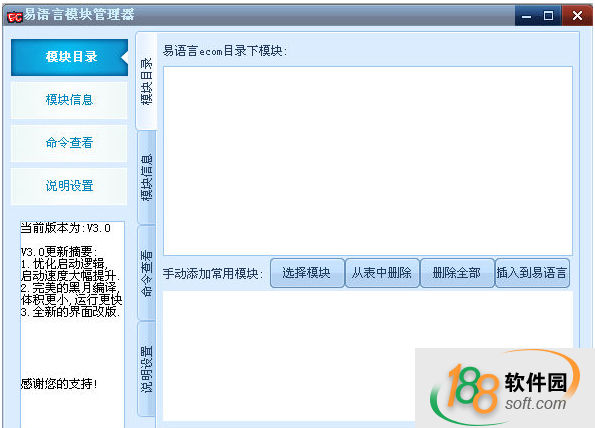Screen dimensions: 595x428
Task: Open the 模块目录 sidebar button
Action: [69, 57]
